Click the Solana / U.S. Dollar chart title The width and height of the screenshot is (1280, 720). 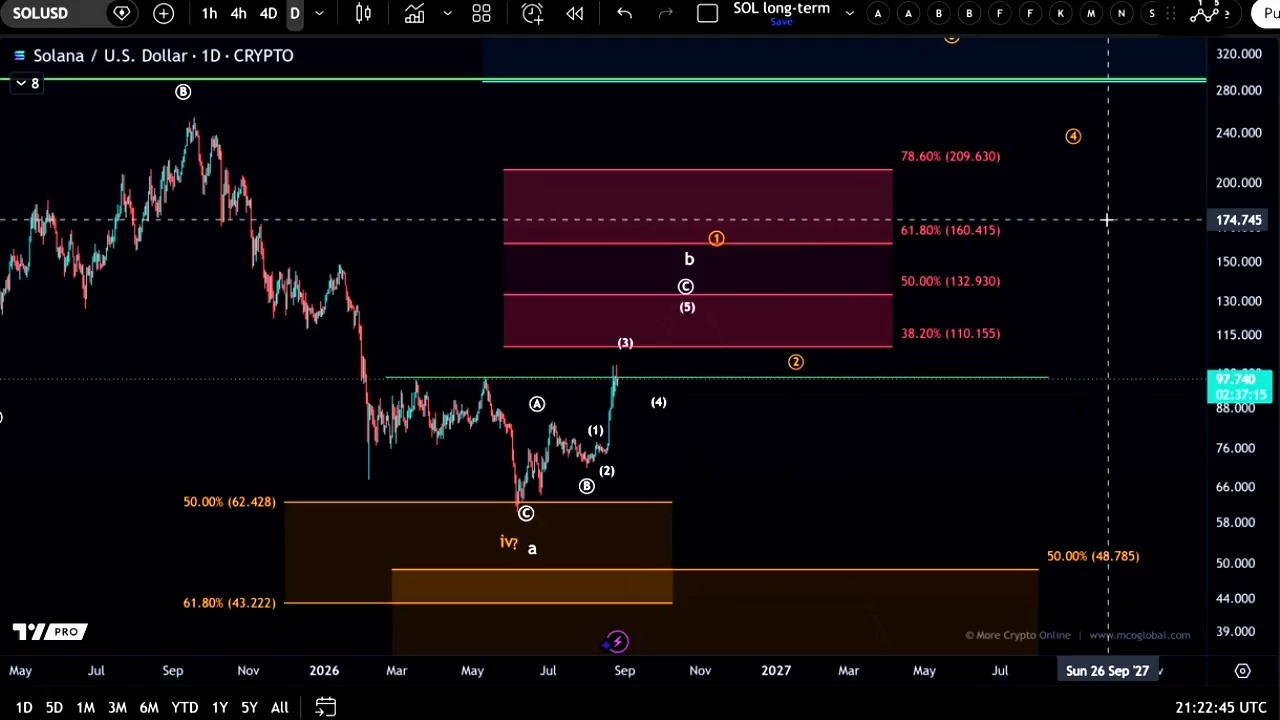click(x=163, y=56)
